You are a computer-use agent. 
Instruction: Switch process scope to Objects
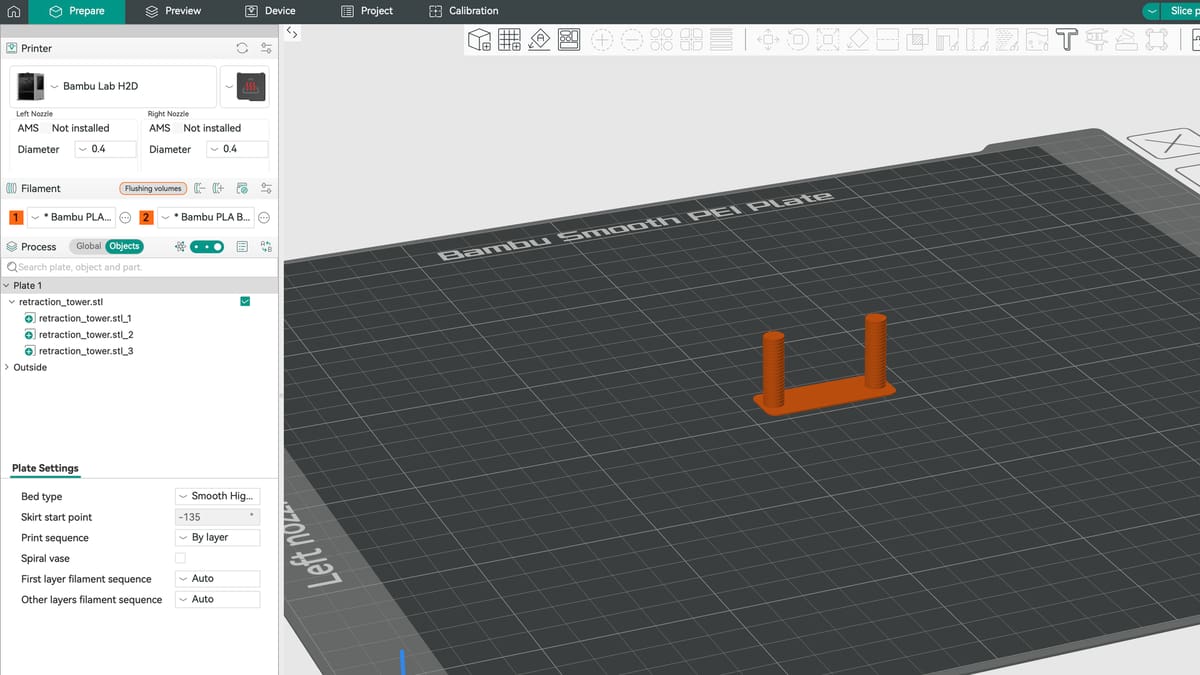coord(124,246)
